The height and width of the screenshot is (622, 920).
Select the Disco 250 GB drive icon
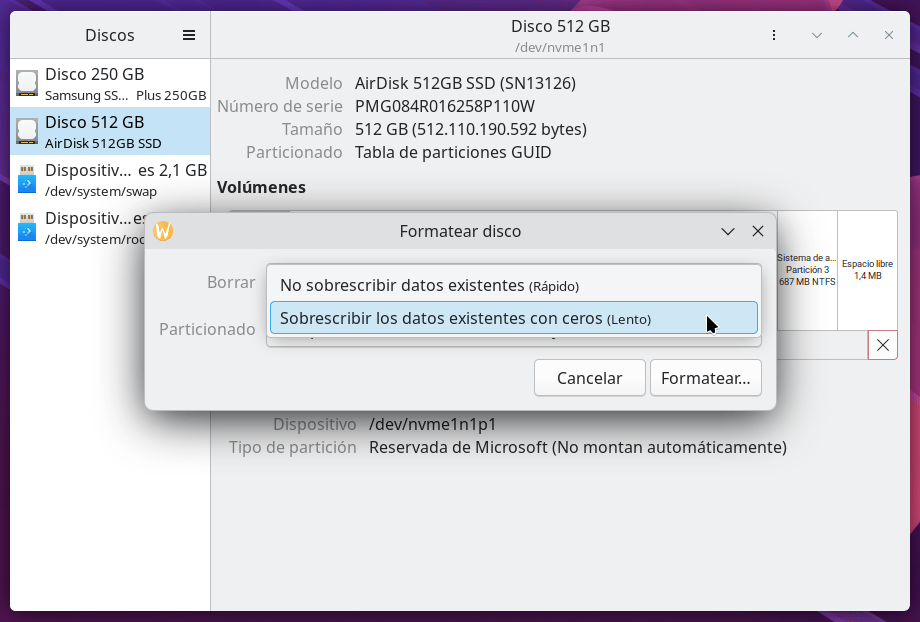(27, 83)
